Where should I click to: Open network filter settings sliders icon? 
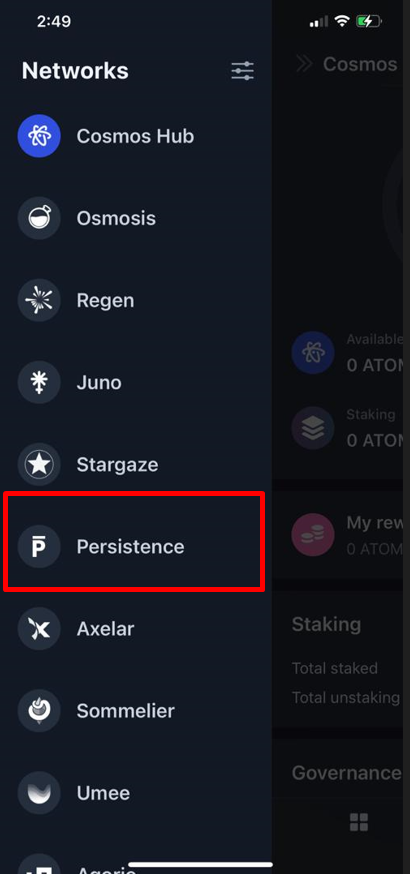pos(242,71)
